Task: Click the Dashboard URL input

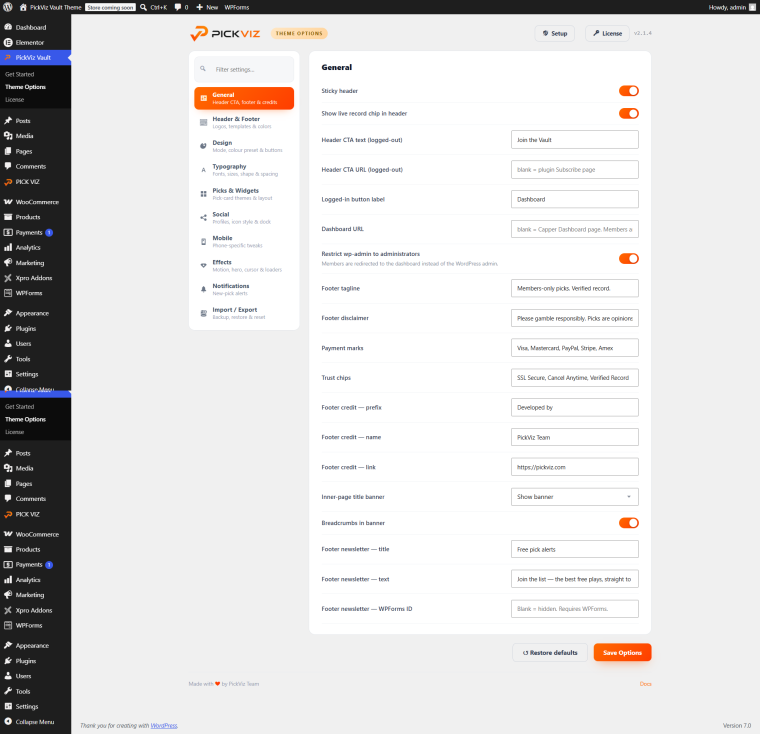Action: click(574, 229)
